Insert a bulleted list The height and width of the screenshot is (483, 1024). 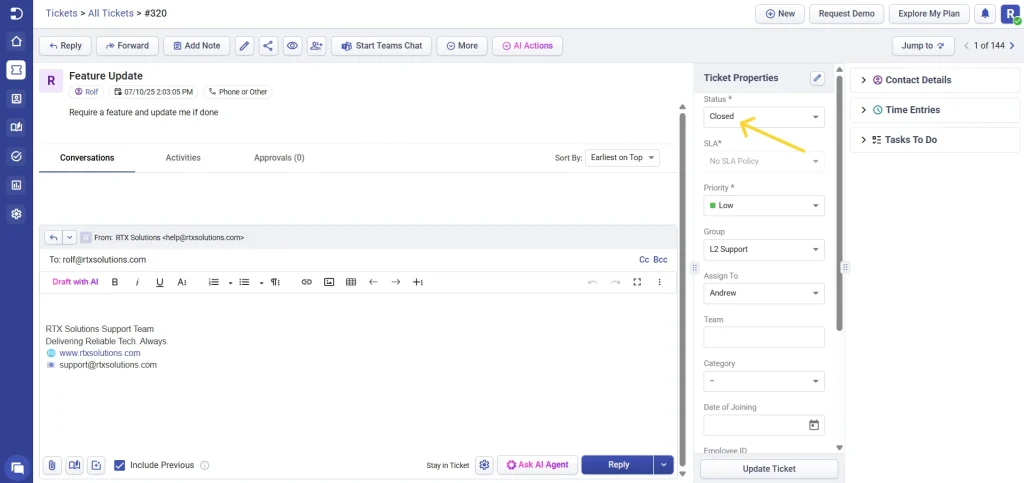(244, 282)
